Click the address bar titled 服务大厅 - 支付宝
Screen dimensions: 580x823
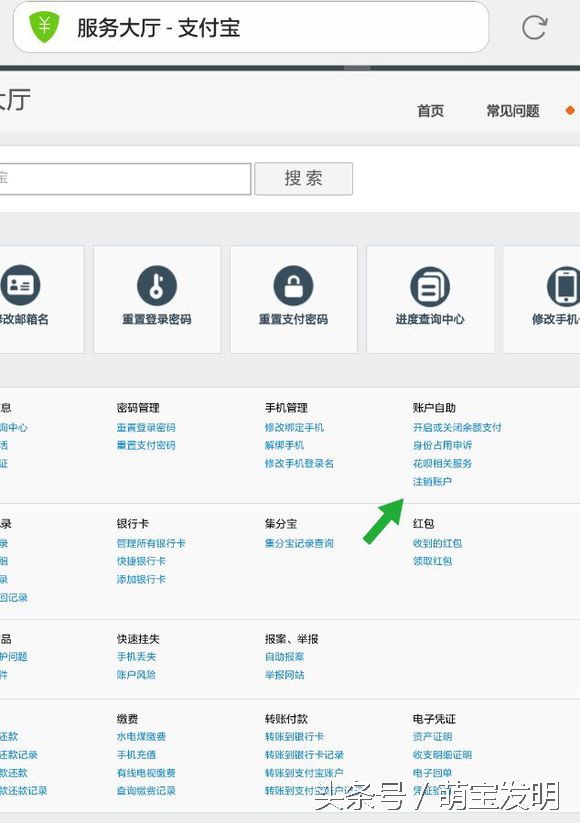[251, 27]
